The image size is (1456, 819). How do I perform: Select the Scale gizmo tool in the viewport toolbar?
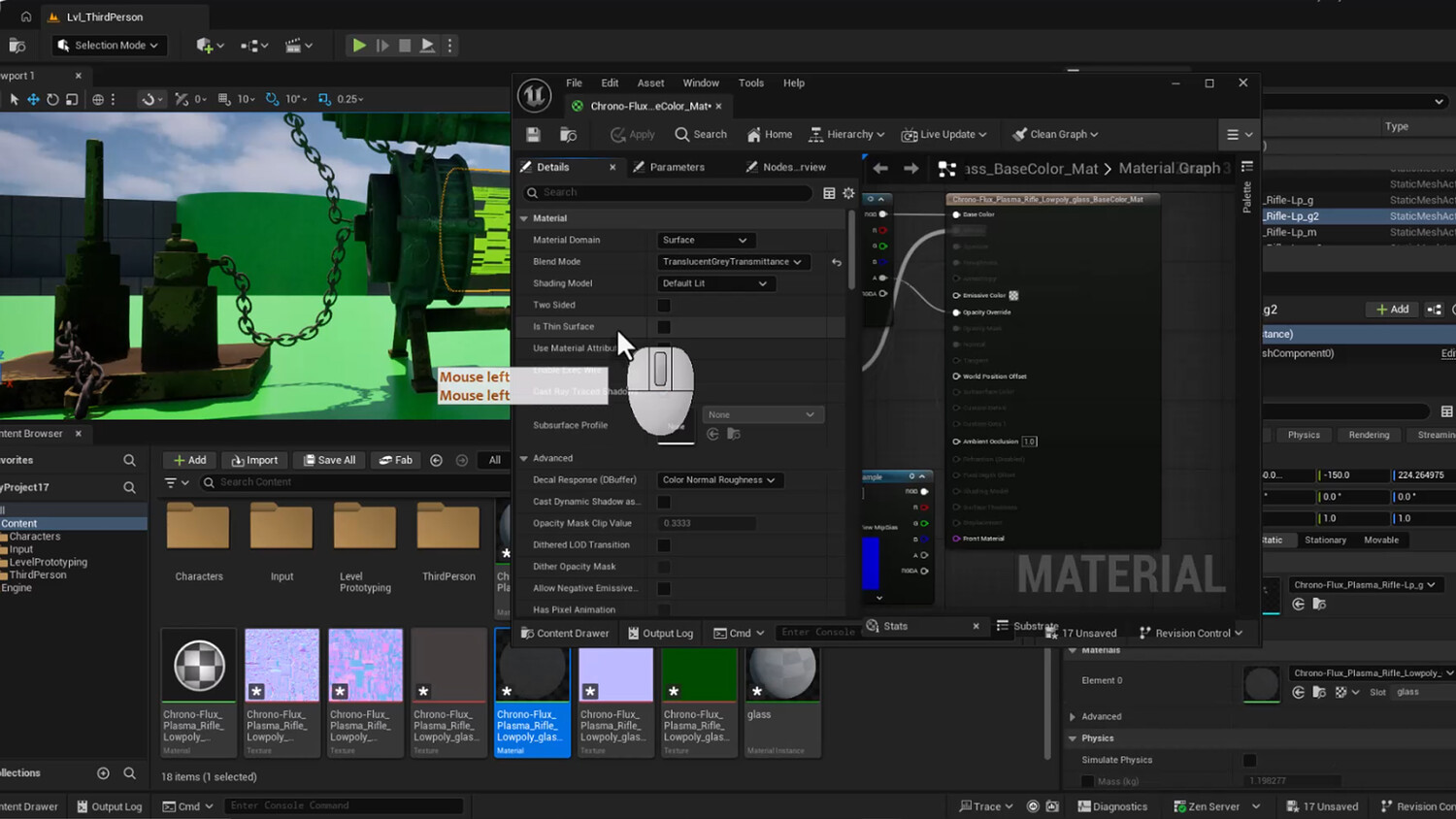click(x=72, y=99)
